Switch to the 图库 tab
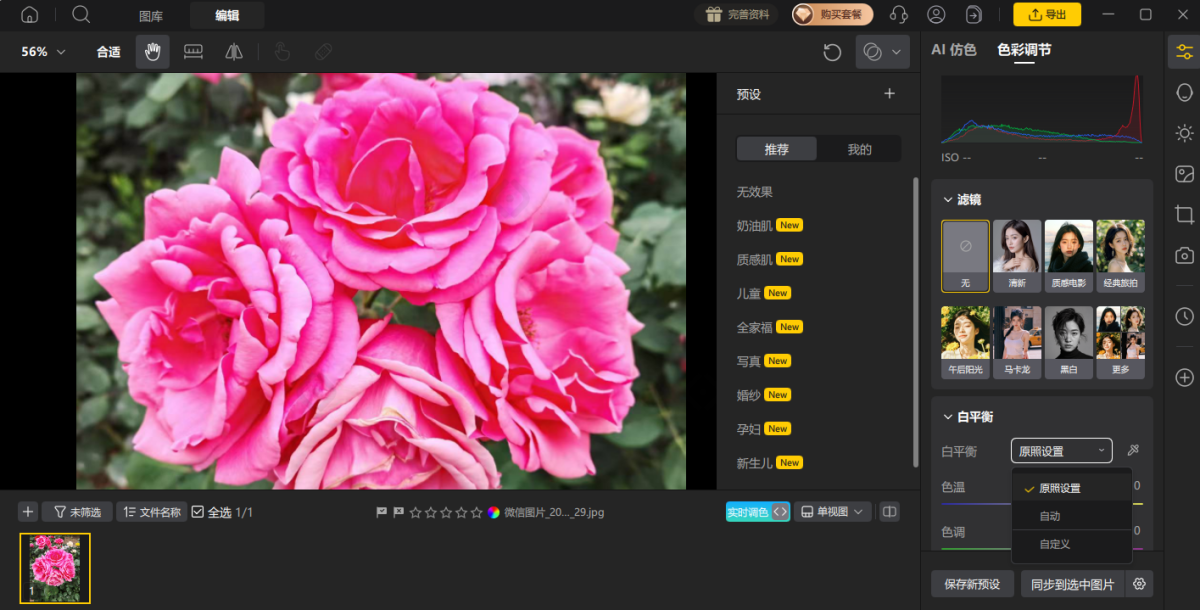The image size is (1200, 610). tap(151, 16)
